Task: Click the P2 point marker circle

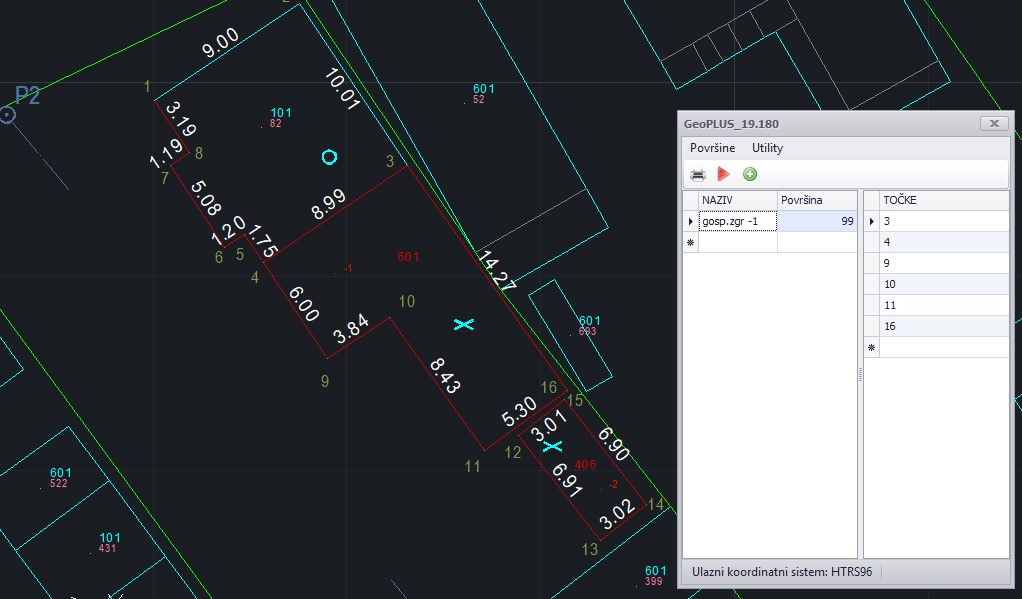Action: (x=7, y=116)
